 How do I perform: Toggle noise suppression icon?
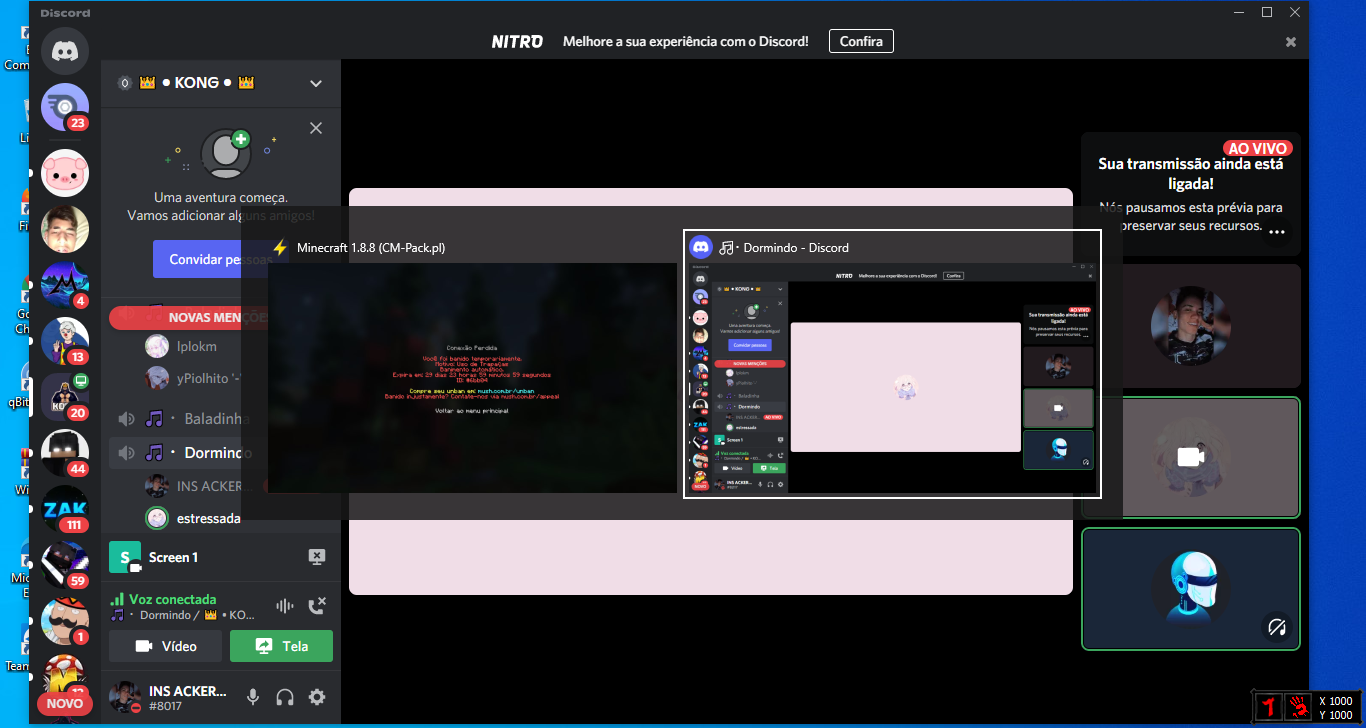pyautogui.click(x=285, y=605)
